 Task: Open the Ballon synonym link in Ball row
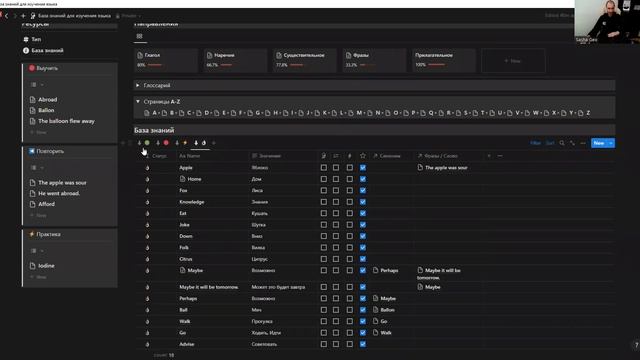tap(384, 310)
